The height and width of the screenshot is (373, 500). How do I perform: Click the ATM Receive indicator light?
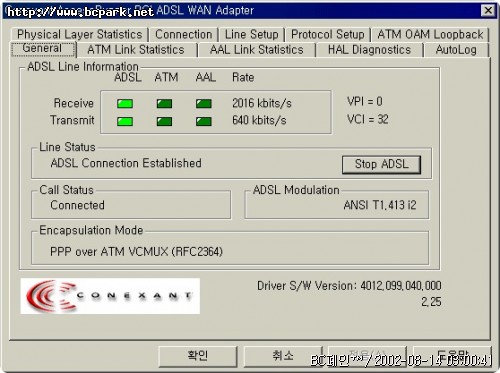(164, 104)
